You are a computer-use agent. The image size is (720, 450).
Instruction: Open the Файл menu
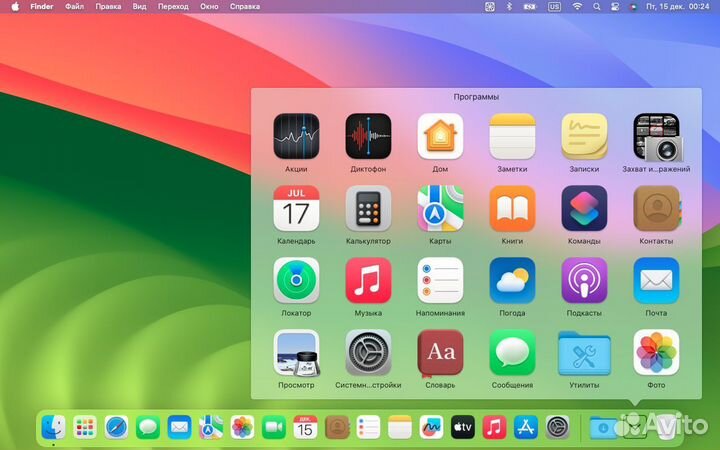tap(74, 6)
